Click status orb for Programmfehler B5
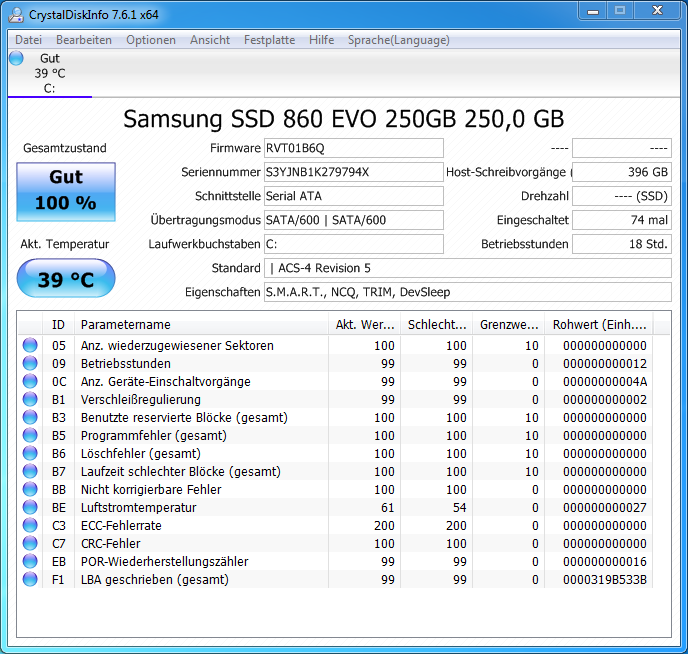The height and width of the screenshot is (654, 688). pos(30,435)
